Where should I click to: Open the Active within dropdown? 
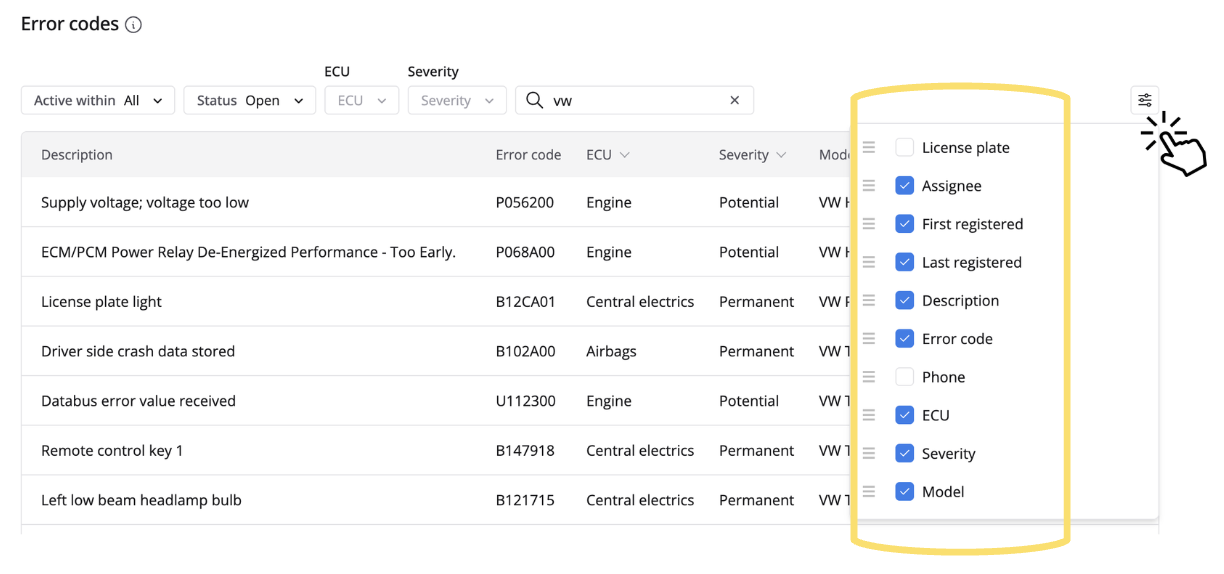(98, 100)
